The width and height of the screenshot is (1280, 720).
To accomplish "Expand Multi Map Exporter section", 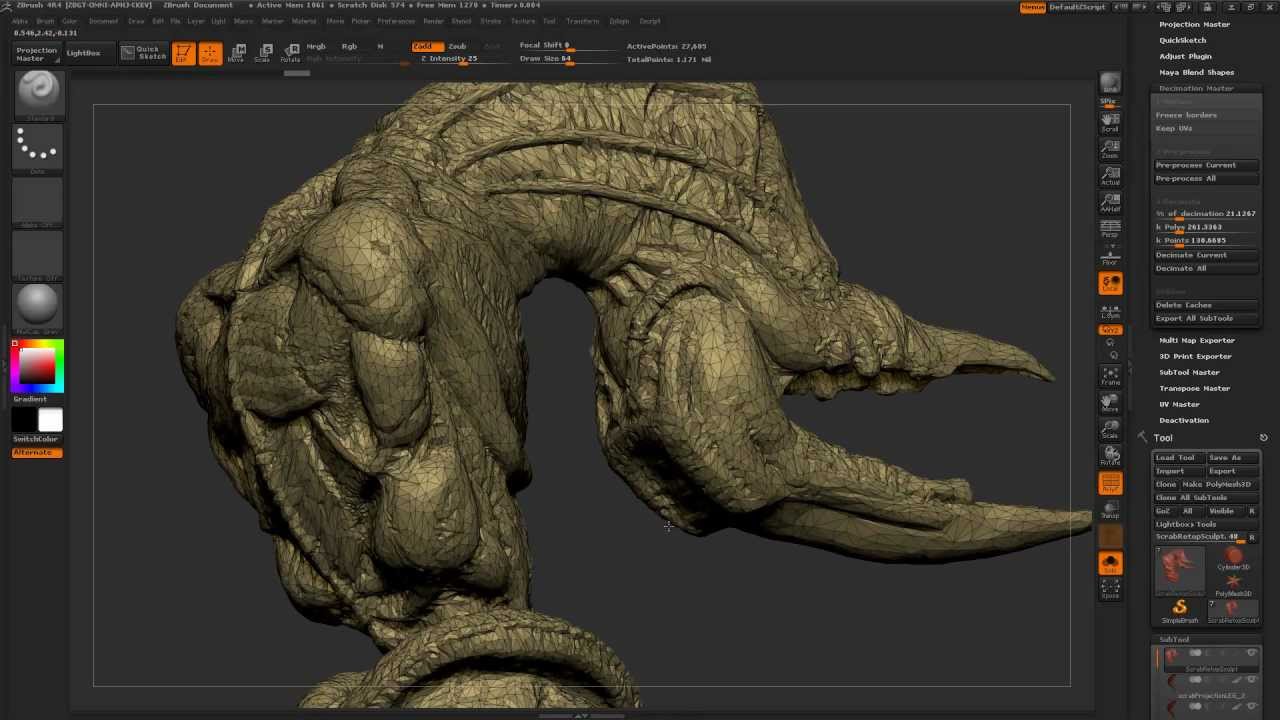I will pyautogui.click(x=1197, y=340).
